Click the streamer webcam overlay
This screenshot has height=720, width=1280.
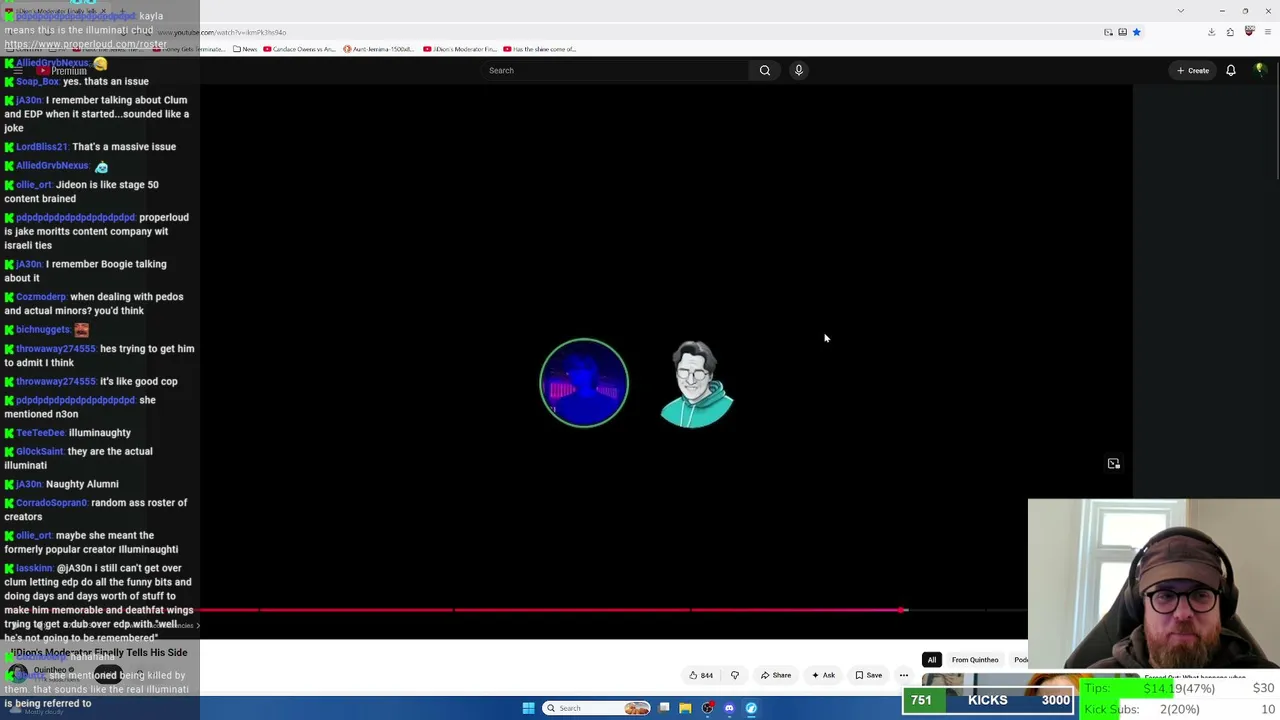tap(1153, 585)
